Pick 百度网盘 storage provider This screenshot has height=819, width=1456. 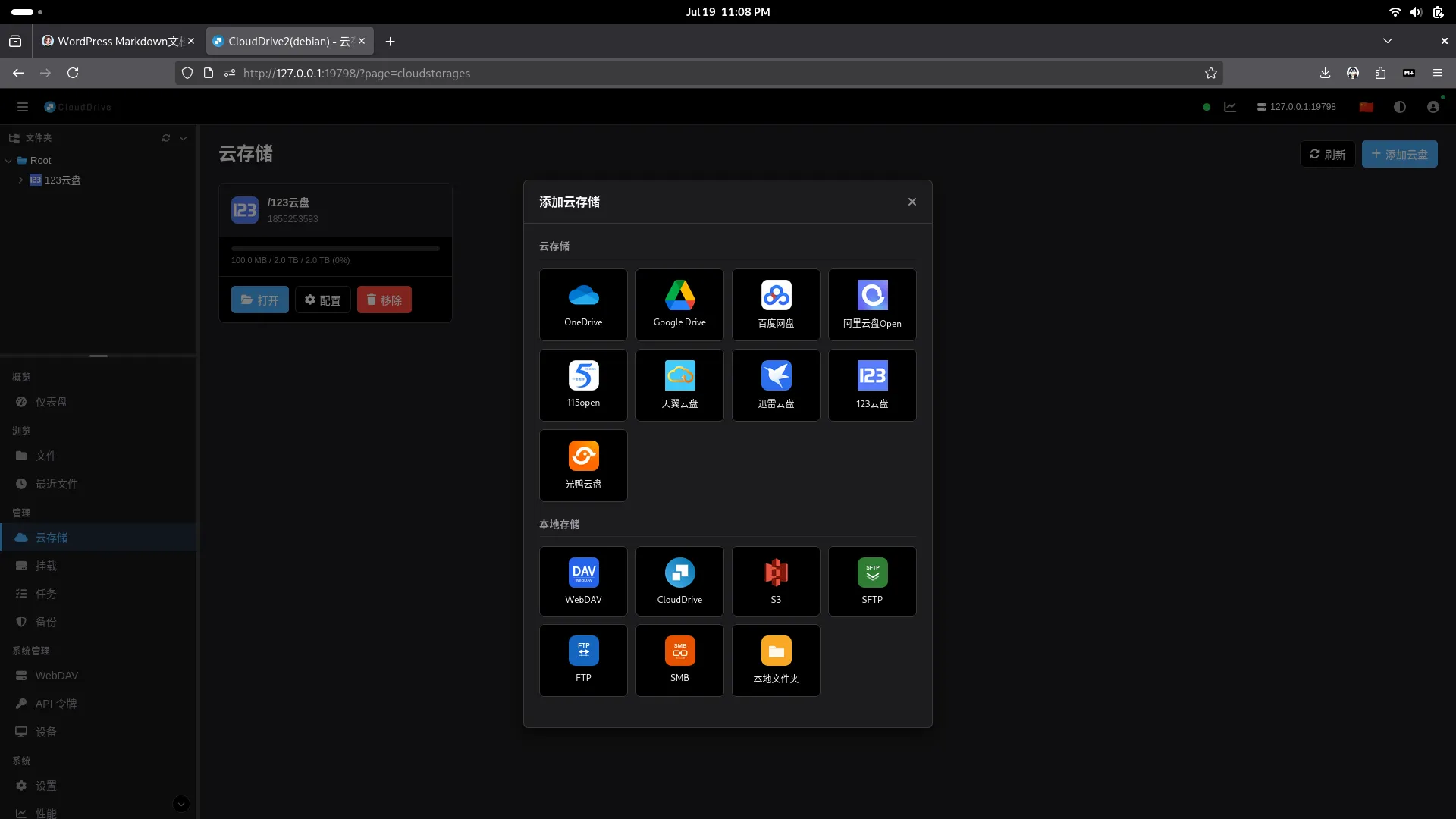click(x=776, y=305)
